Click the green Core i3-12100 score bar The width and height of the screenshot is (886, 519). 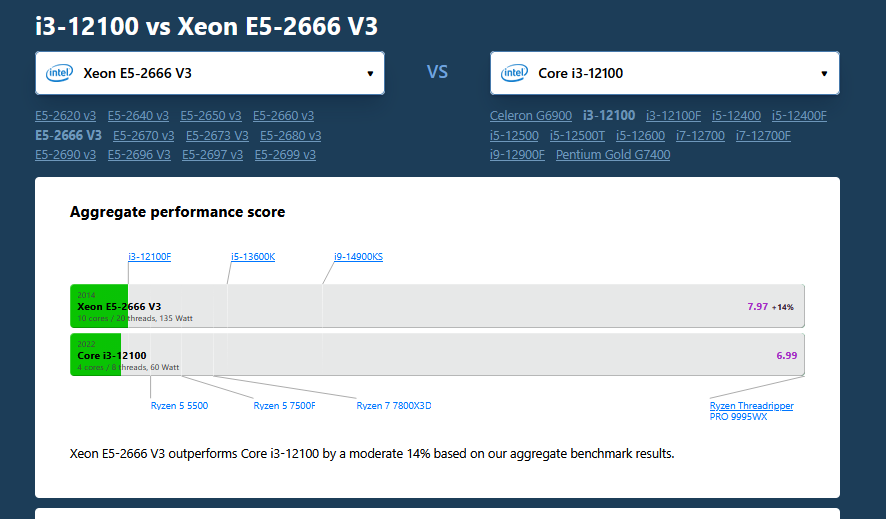pyautogui.click(x=96, y=355)
